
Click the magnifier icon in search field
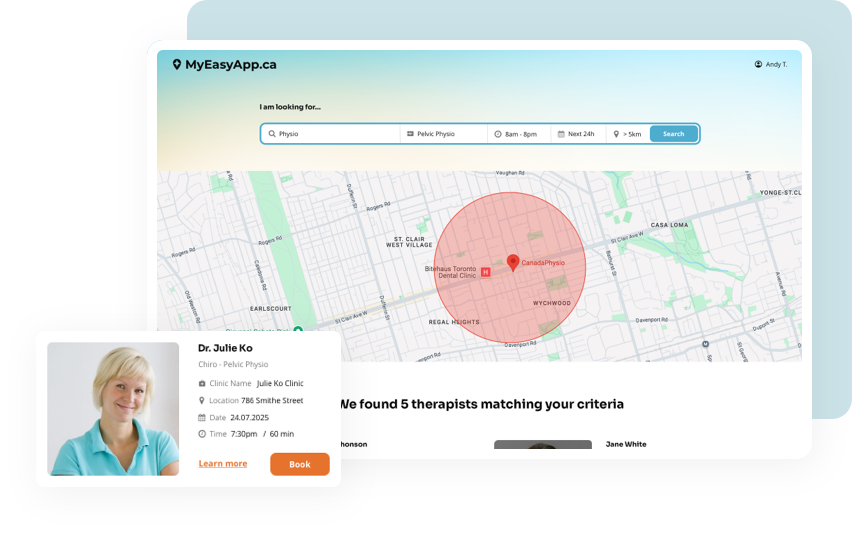pyautogui.click(x=272, y=134)
